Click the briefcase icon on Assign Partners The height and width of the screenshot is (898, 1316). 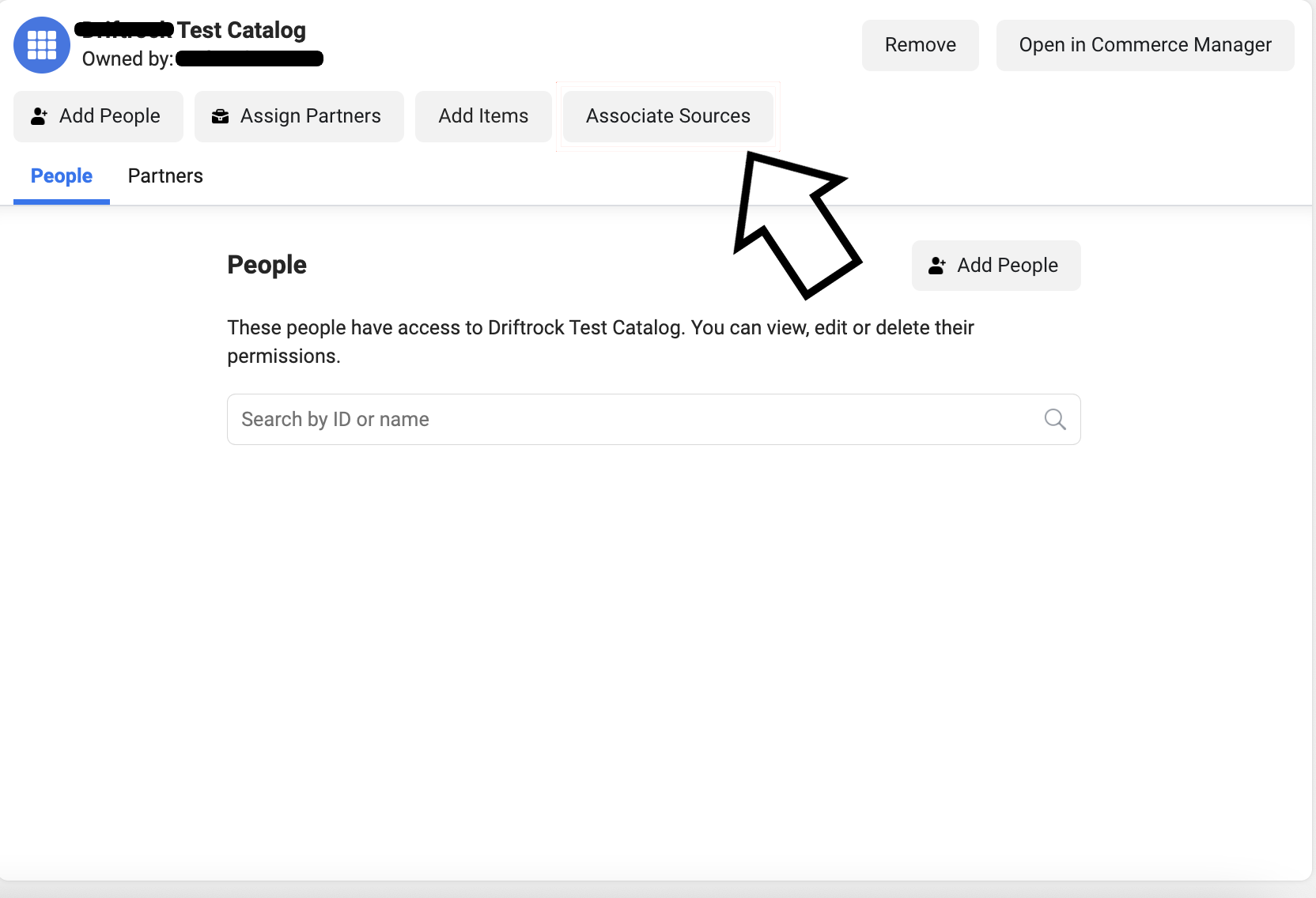[x=221, y=117]
